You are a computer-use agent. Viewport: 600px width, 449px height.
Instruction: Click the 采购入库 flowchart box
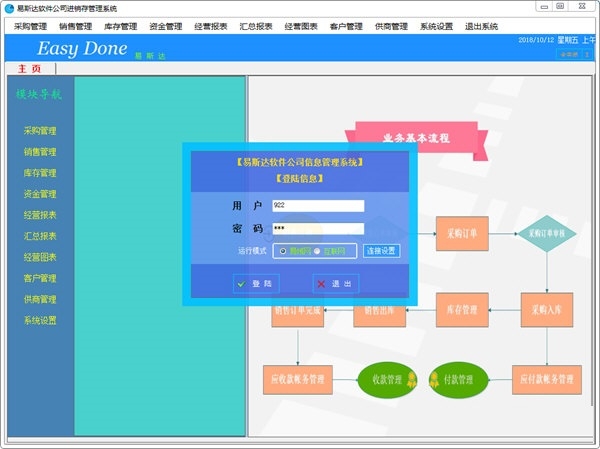click(x=547, y=310)
